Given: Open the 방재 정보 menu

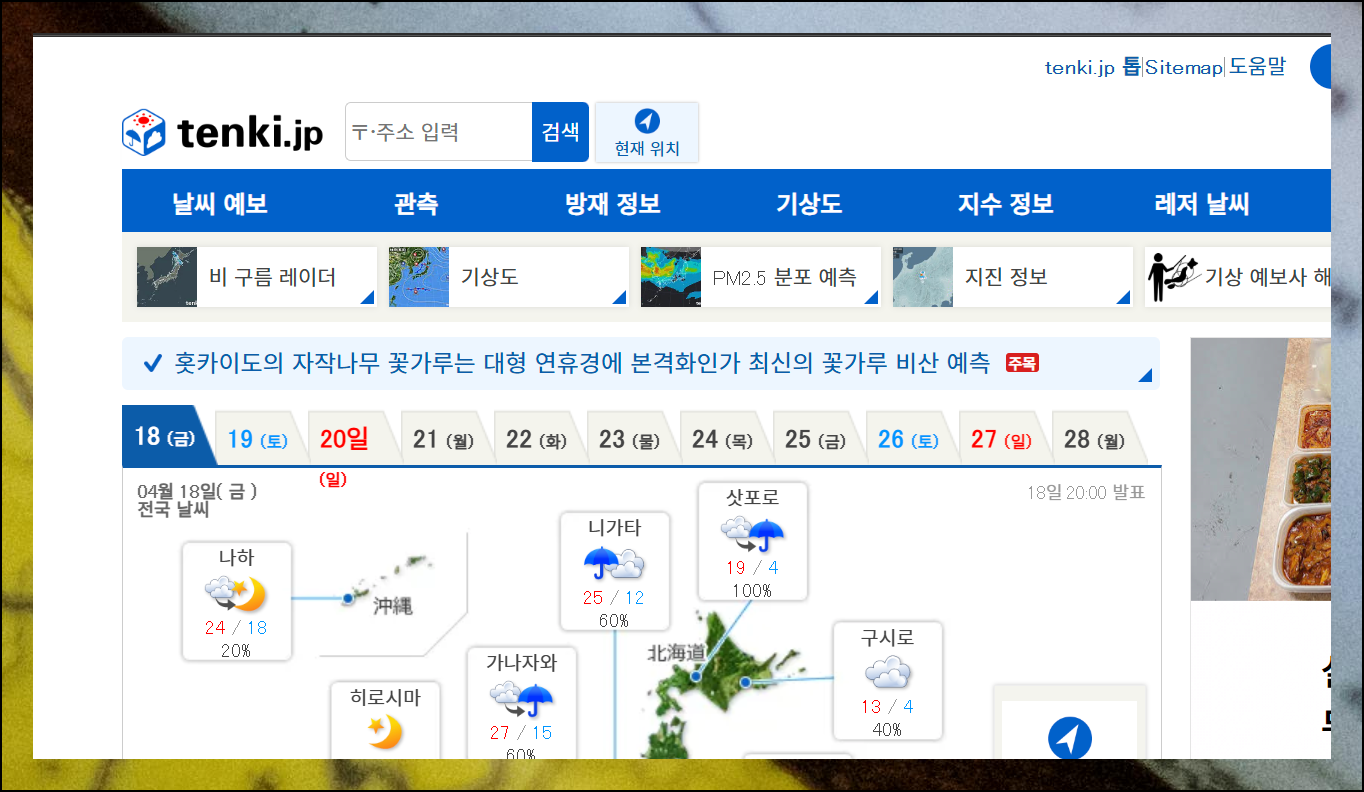Looking at the screenshot, I should point(613,205).
